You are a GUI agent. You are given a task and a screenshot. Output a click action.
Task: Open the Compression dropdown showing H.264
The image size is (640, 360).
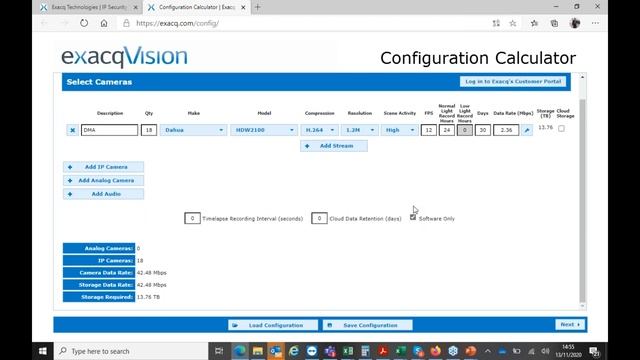(x=320, y=130)
